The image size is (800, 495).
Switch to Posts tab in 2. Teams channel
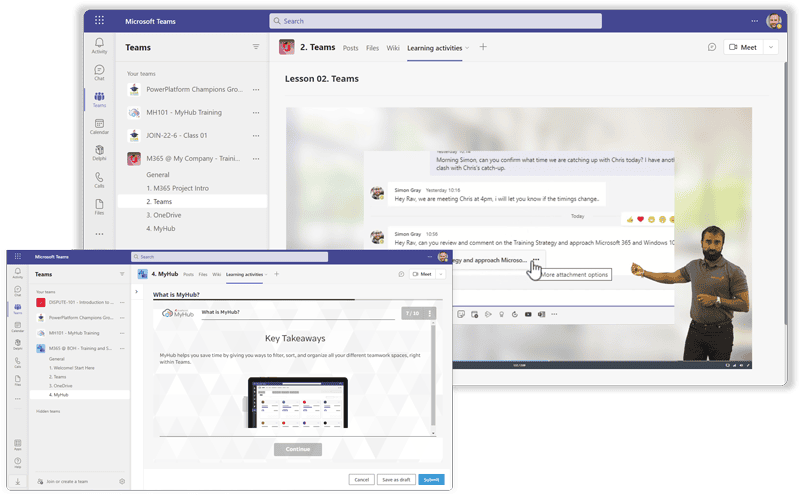pyautogui.click(x=351, y=48)
